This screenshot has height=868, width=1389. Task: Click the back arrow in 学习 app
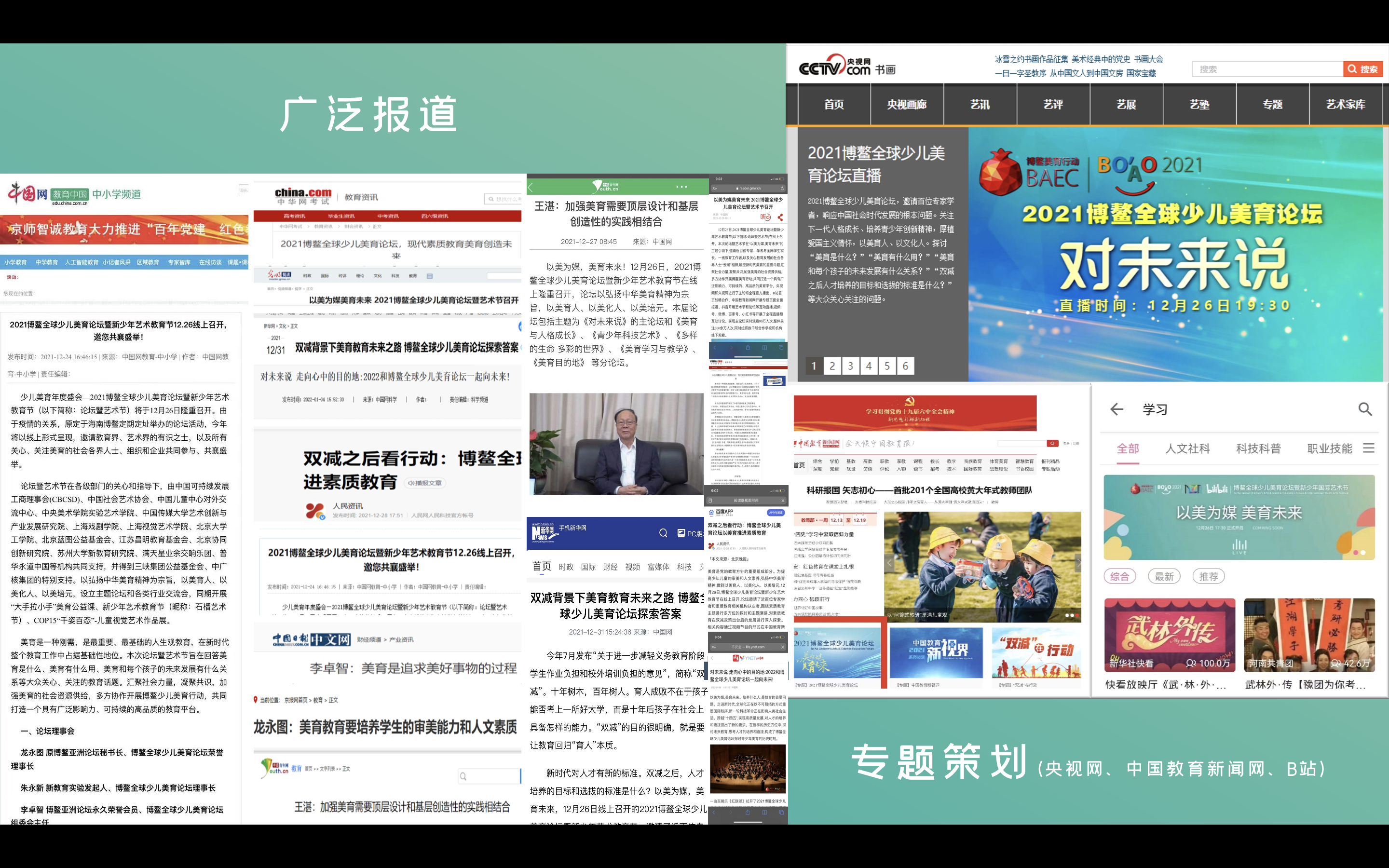(1117, 409)
